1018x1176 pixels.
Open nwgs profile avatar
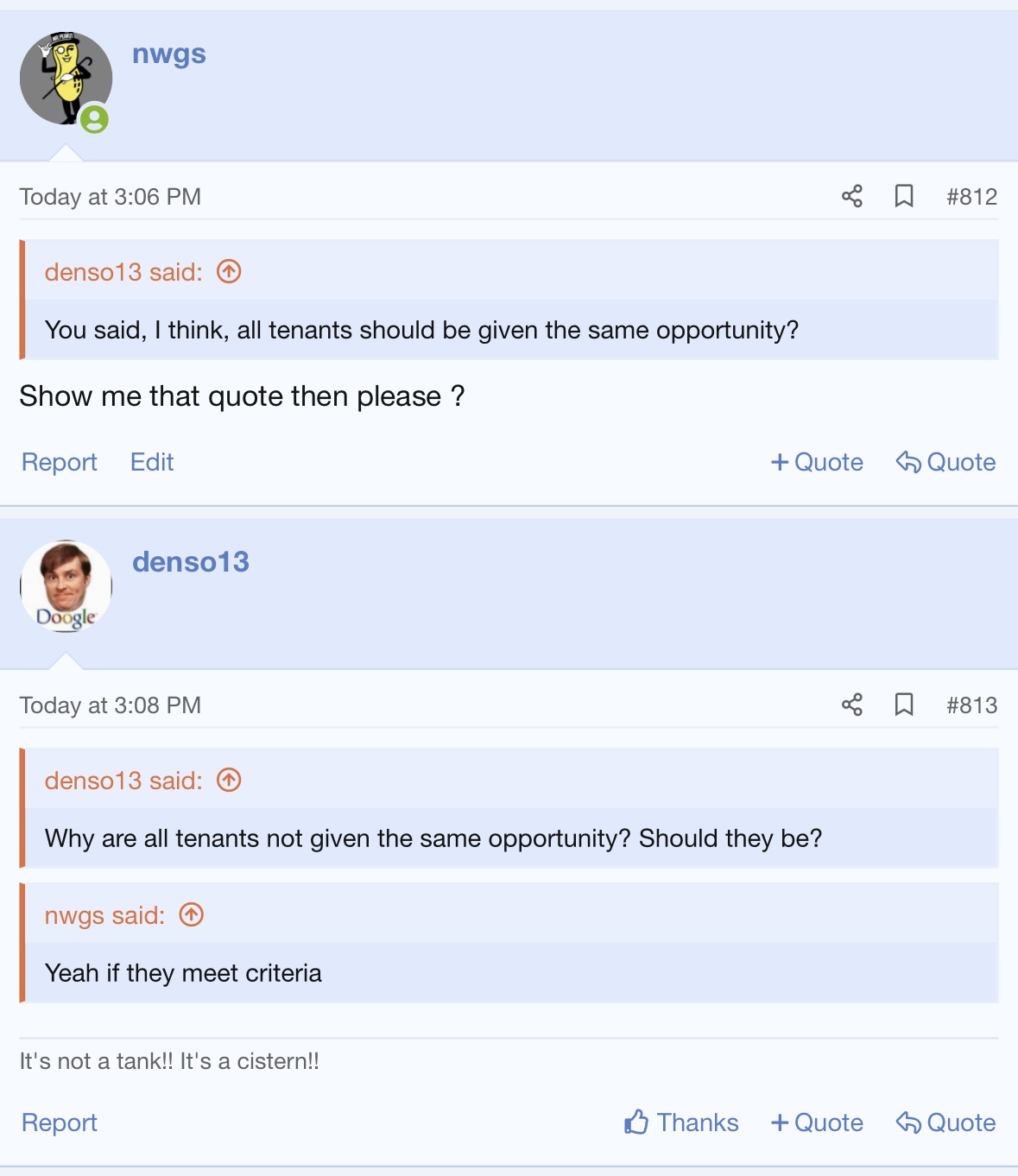(x=66, y=79)
